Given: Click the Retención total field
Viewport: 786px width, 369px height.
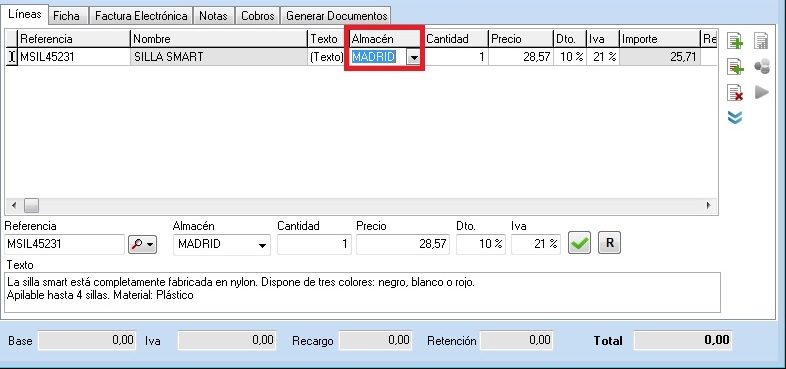Looking at the screenshot, I should click(517, 340).
